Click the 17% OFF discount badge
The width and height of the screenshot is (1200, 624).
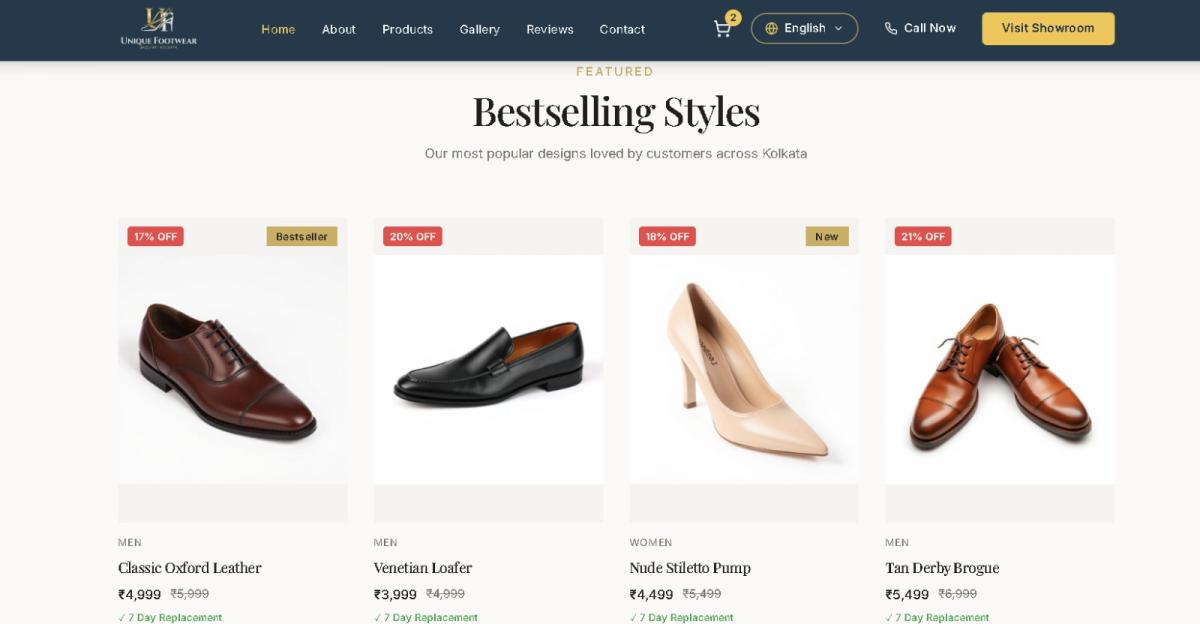155,237
